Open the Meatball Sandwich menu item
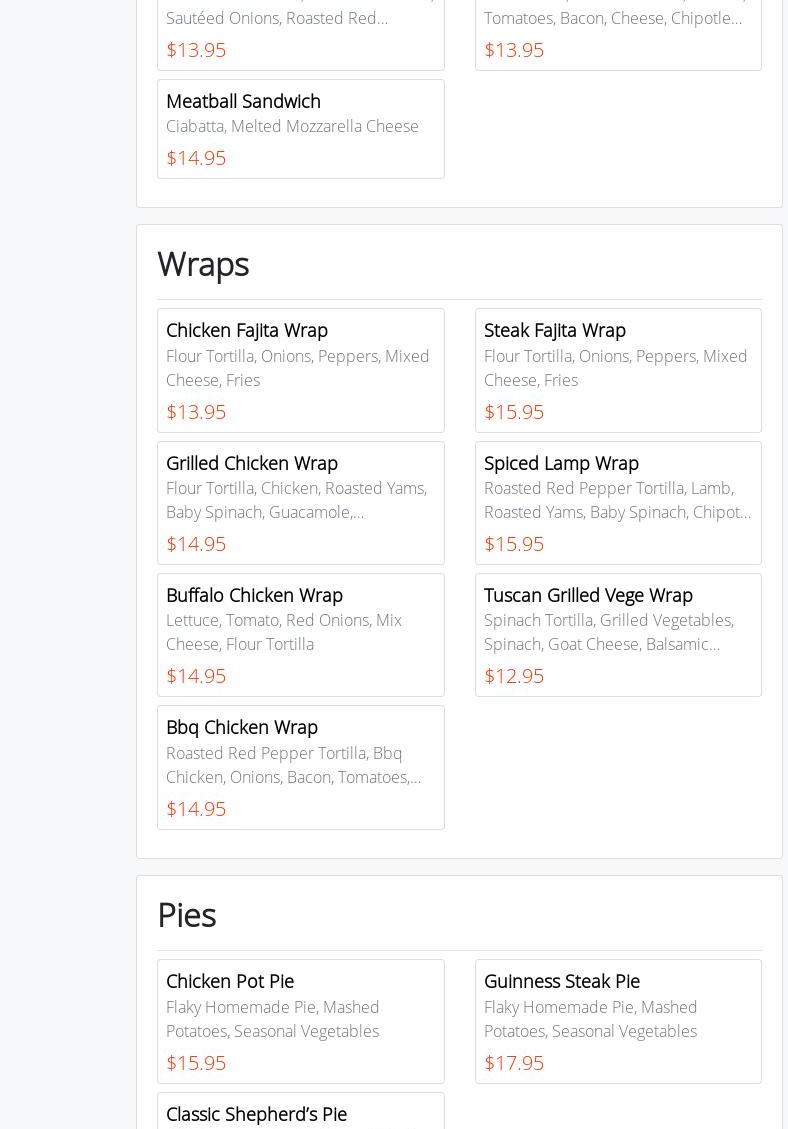Viewport: 788px width, 1129px height. (300, 129)
